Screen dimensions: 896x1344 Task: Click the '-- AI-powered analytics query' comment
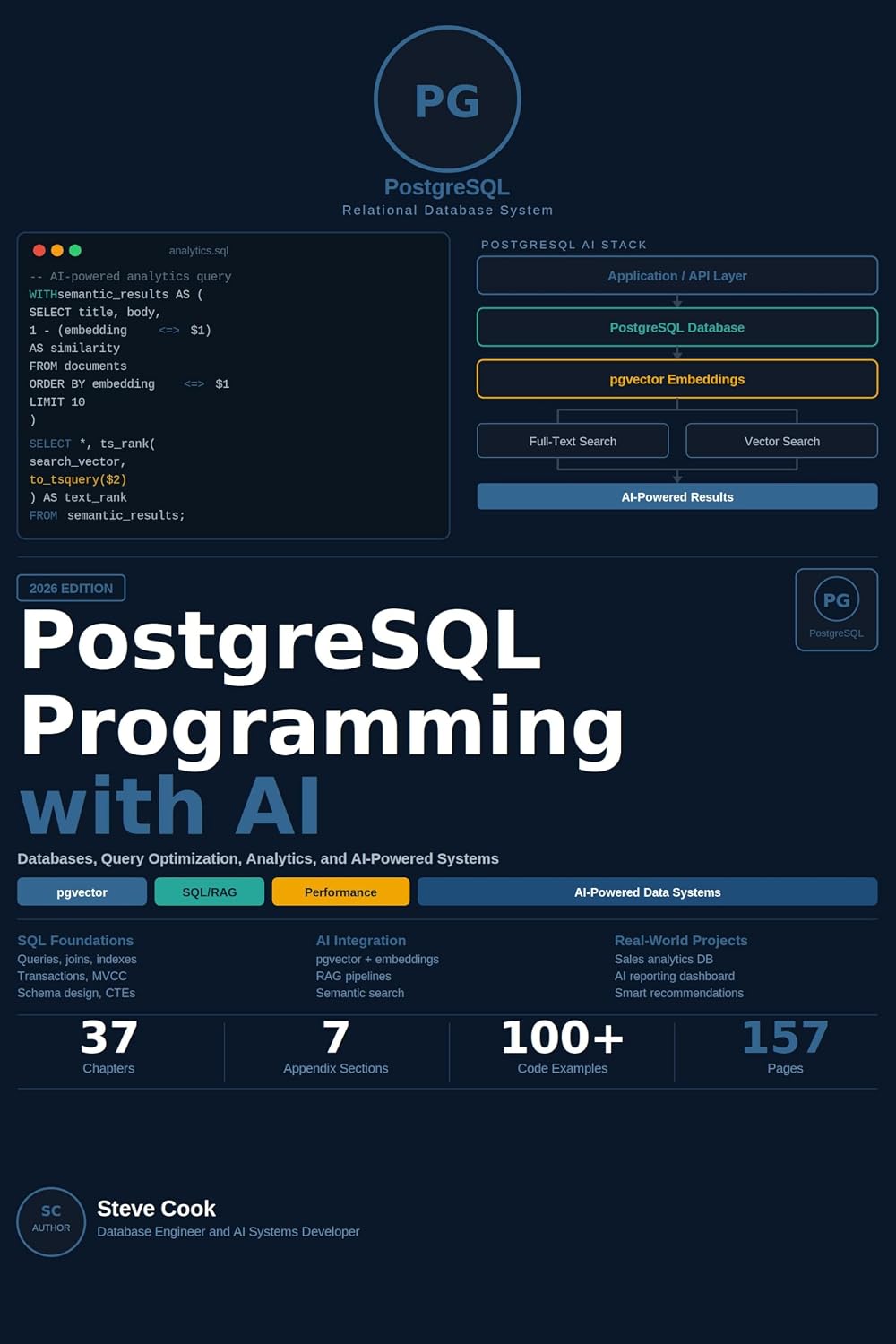coord(131,277)
